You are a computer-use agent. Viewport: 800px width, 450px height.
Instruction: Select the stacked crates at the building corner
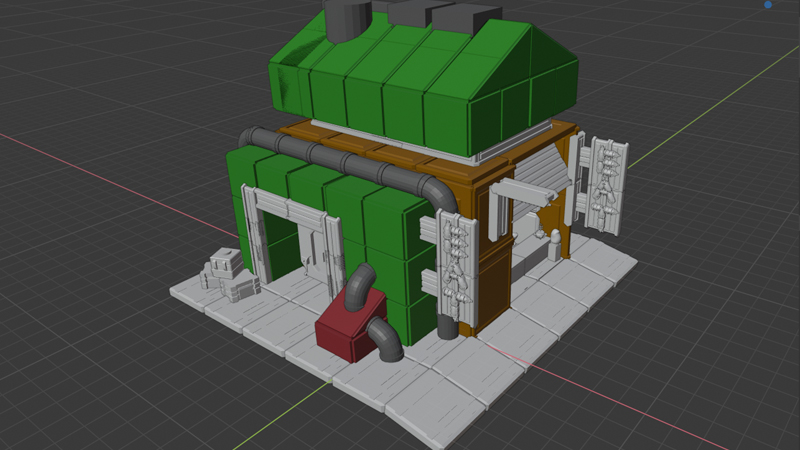pyautogui.click(x=230, y=276)
